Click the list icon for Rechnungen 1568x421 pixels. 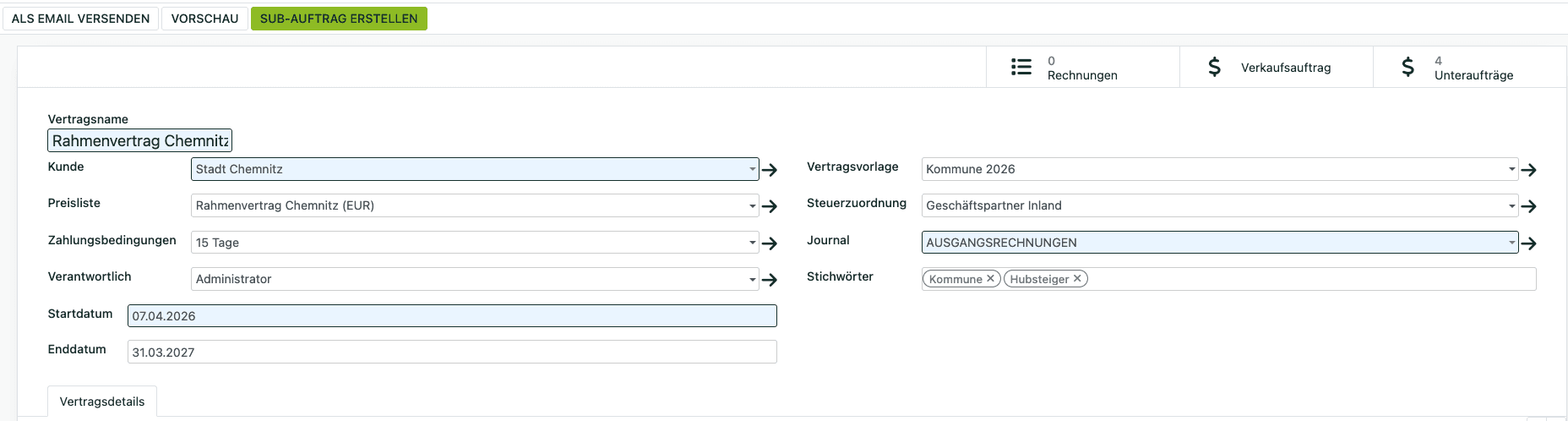[1021, 67]
